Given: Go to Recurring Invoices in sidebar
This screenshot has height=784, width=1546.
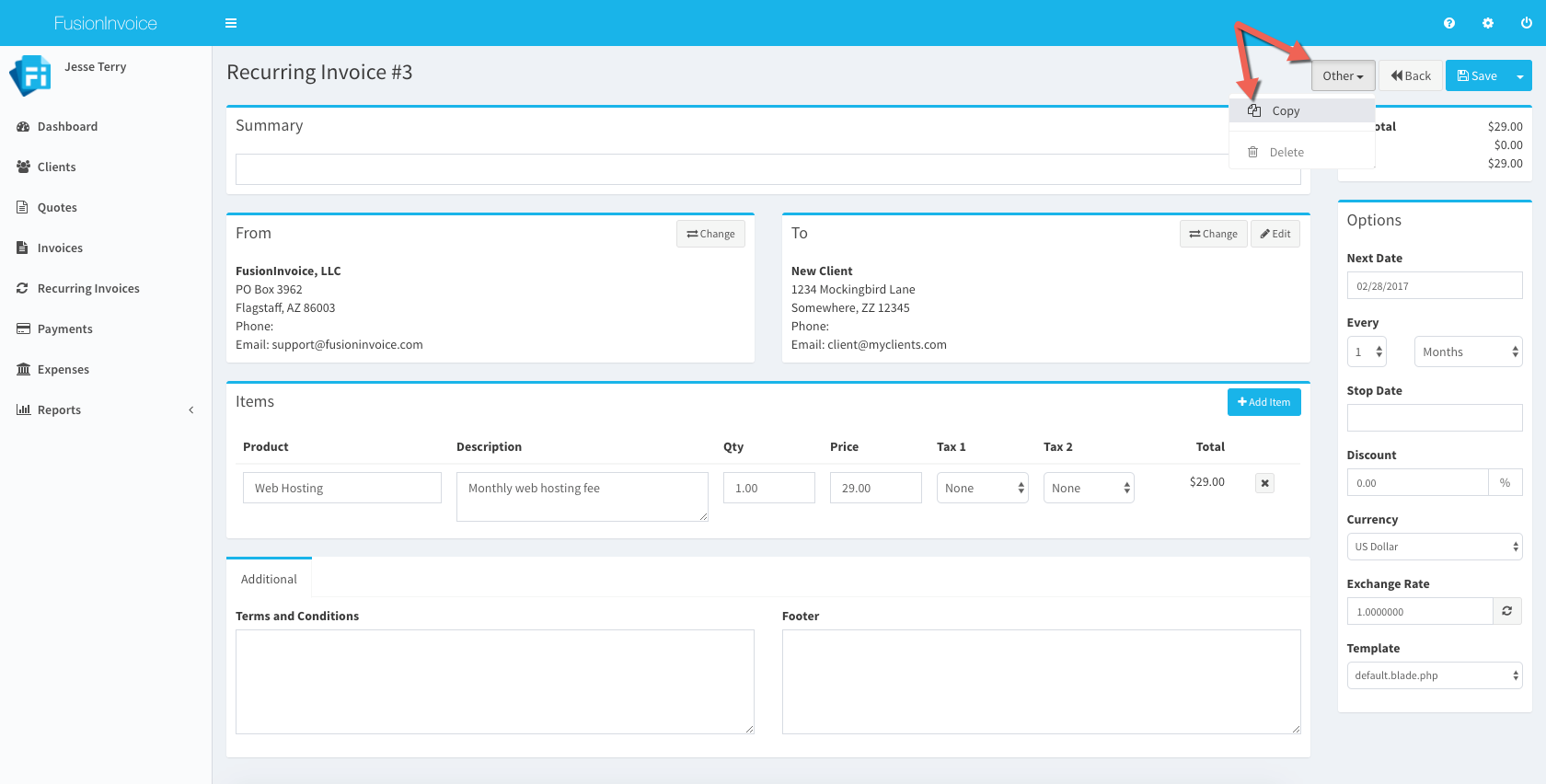Looking at the screenshot, I should click(x=88, y=288).
